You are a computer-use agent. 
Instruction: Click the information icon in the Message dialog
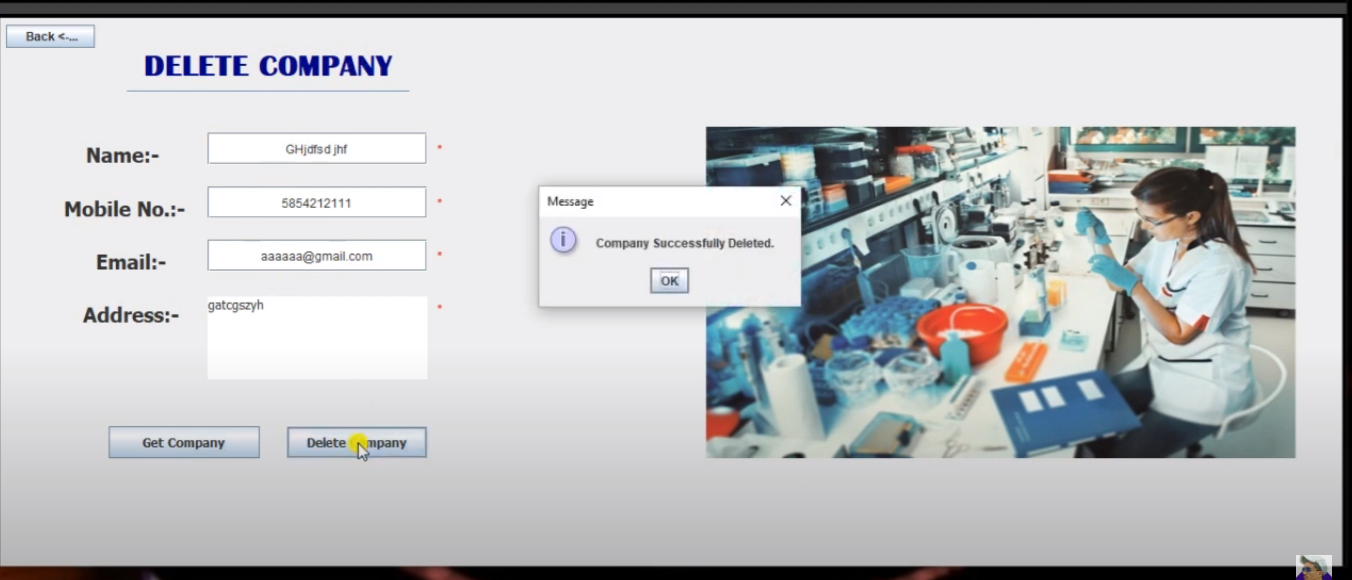click(563, 241)
